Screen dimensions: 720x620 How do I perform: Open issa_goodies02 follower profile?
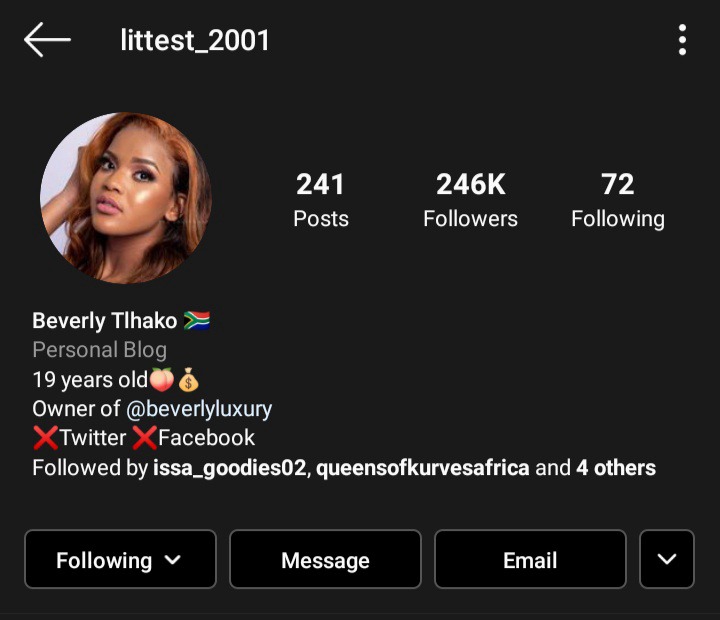pyautogui.click(x=230, y=468)
